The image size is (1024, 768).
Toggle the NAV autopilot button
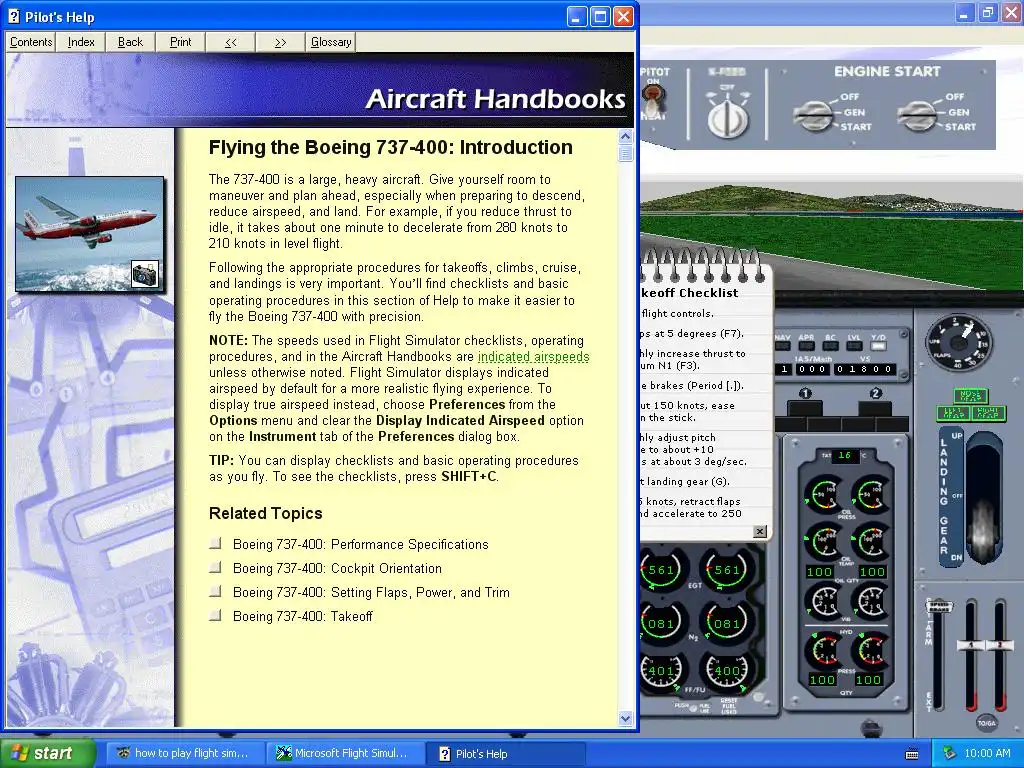pos(782,345)
